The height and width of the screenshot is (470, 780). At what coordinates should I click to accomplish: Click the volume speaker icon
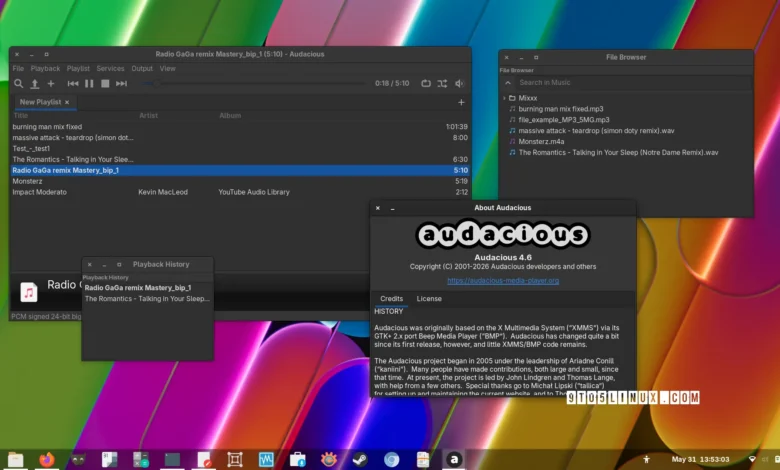459,84
